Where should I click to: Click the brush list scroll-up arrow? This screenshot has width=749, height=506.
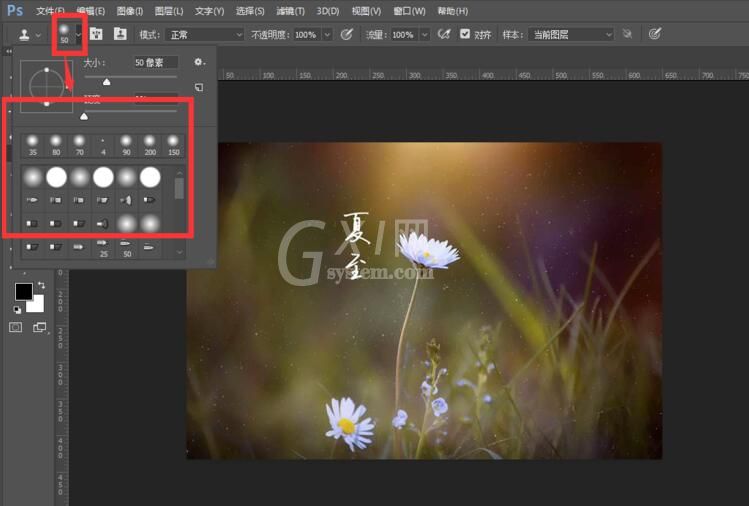point(180,173)
